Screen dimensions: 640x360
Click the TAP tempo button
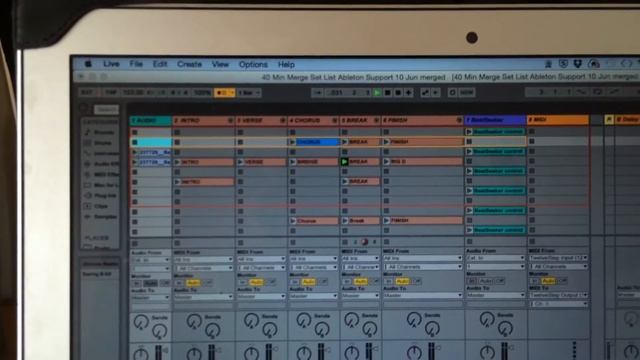tap(111, 93)
